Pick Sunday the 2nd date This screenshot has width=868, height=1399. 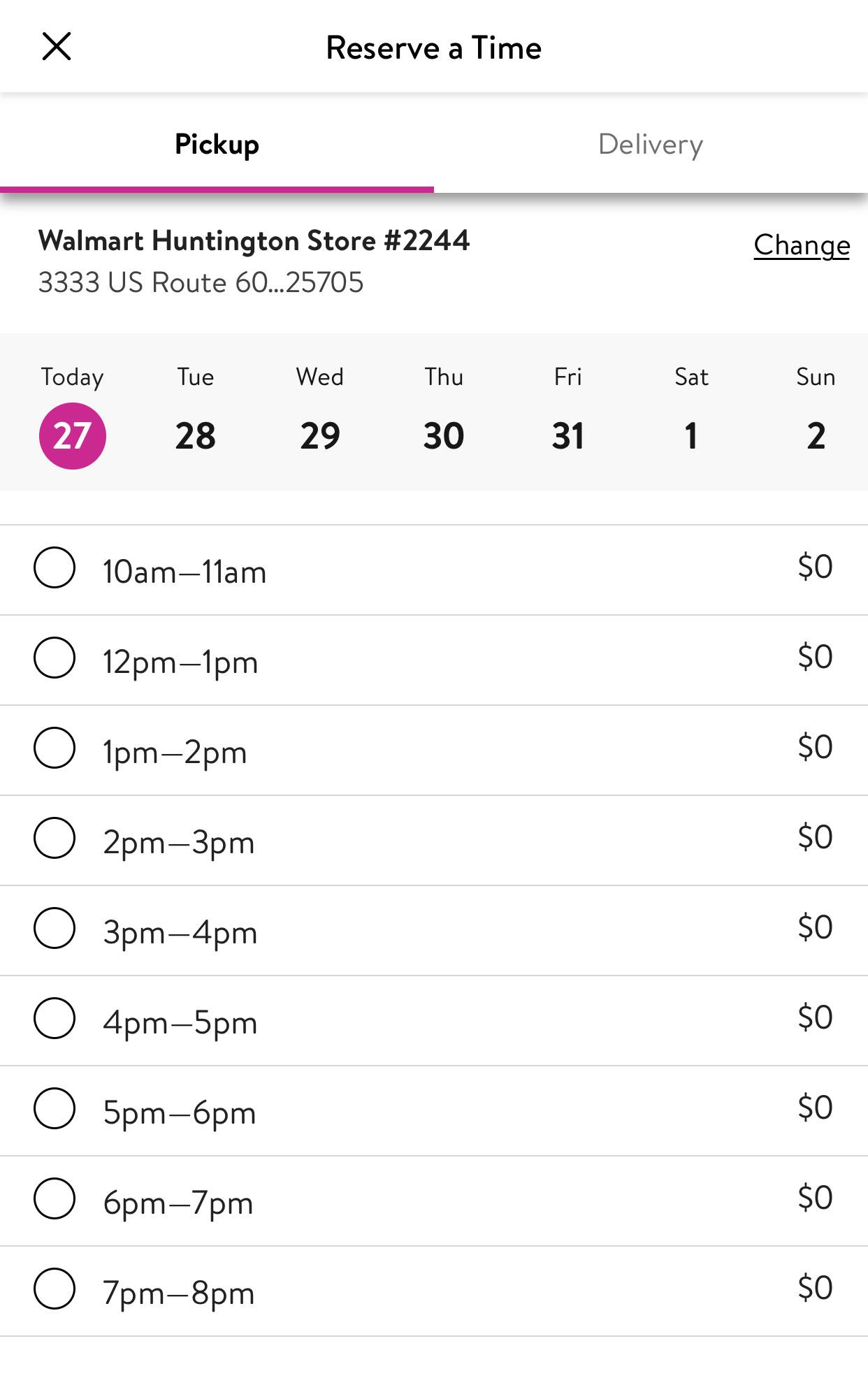(x=816, y=435)
